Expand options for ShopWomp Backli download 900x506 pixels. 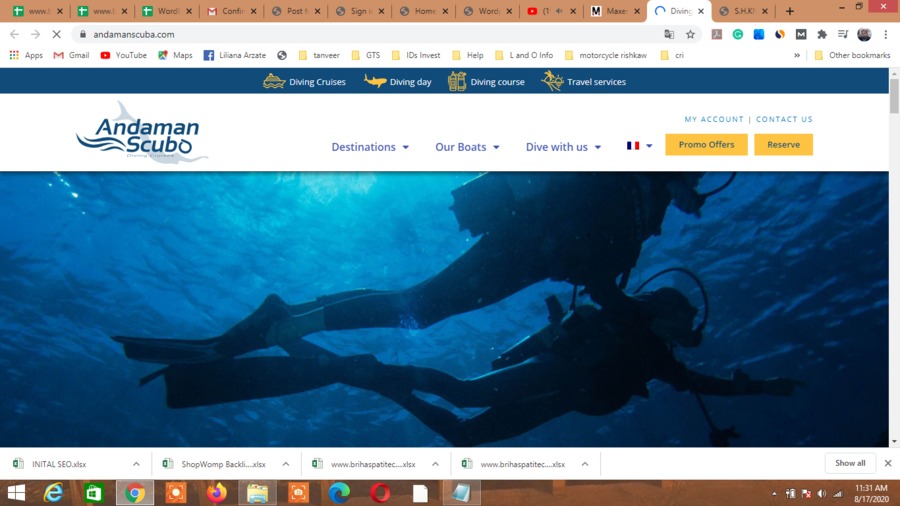[286, 464]
